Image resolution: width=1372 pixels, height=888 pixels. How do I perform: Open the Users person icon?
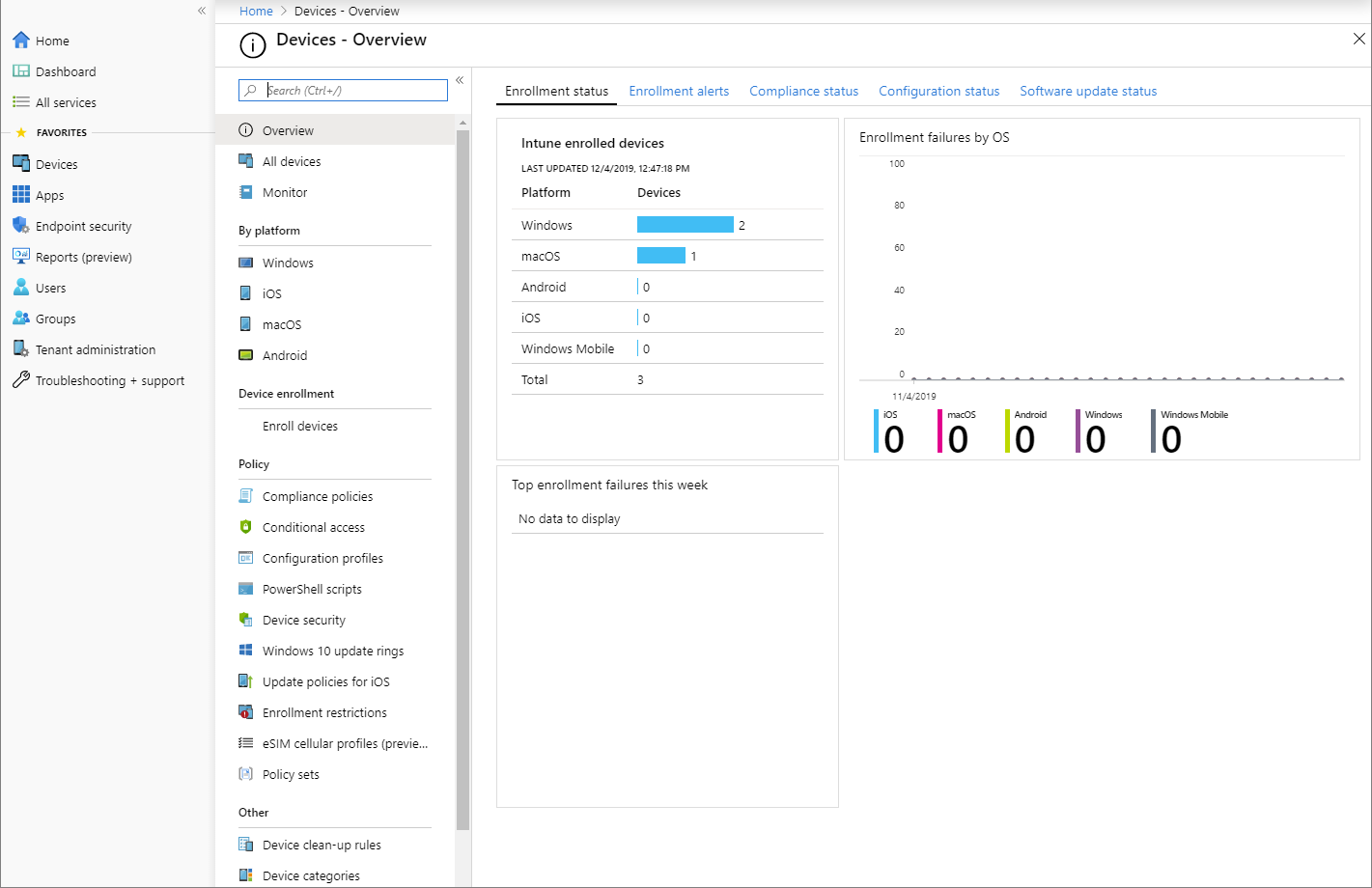(x=21, y=288)
